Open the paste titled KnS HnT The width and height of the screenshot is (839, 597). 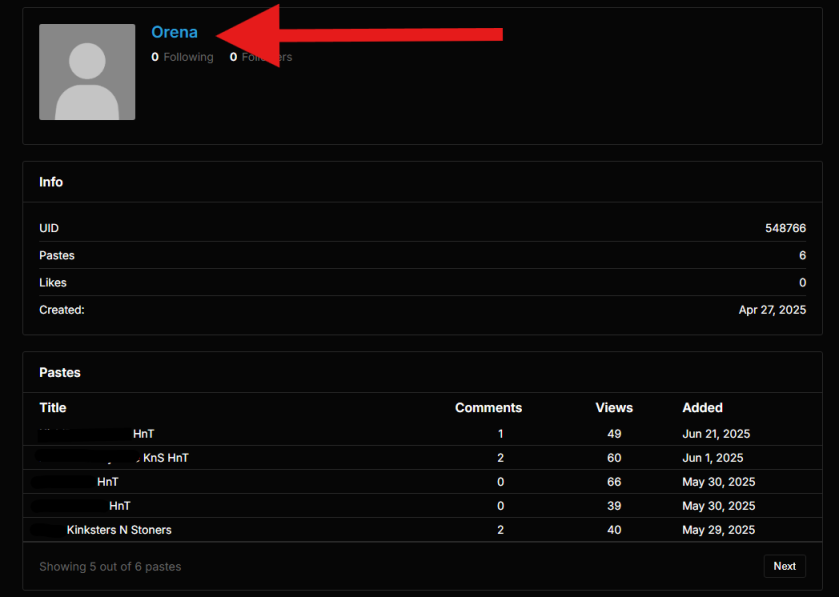tap(166, 458)
